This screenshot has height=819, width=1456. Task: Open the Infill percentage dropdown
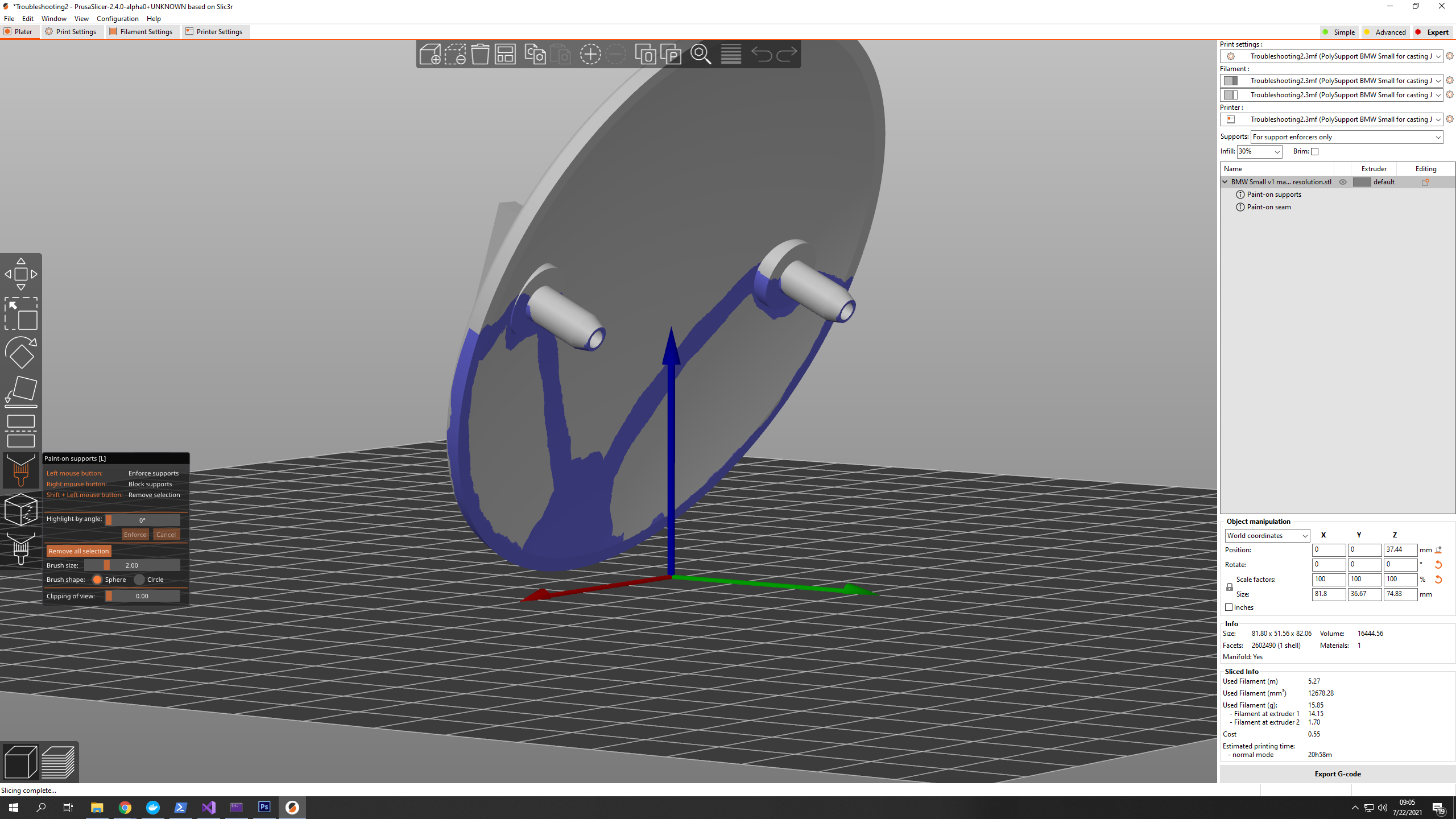click(x=1259, y=151)
